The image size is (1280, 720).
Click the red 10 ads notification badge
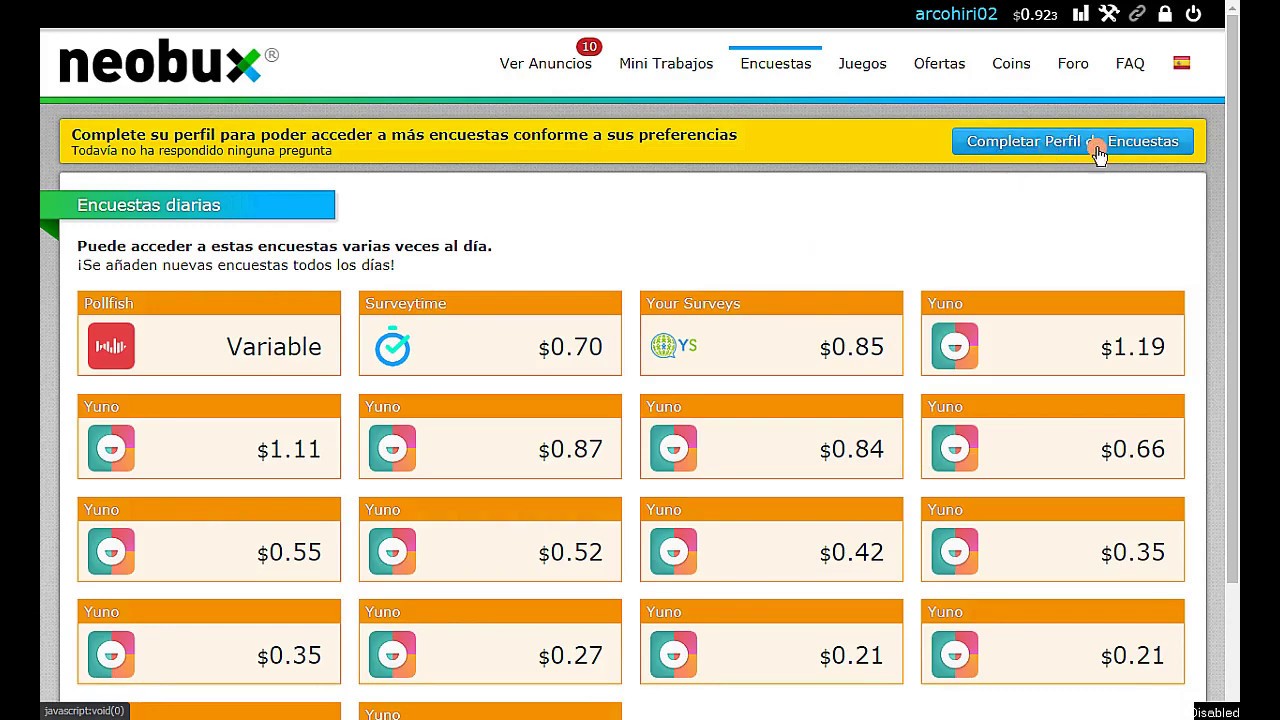coord(589,46)
